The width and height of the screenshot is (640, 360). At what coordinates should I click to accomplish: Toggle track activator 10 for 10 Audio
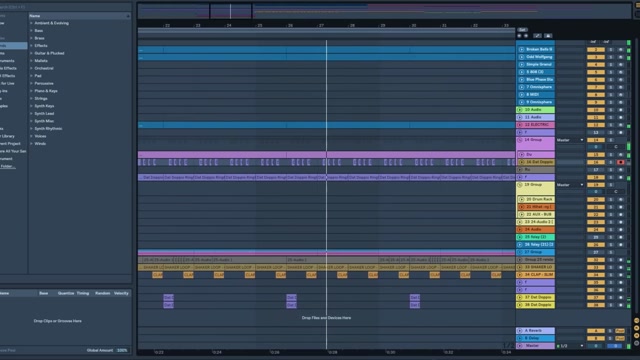coord(596,110)
